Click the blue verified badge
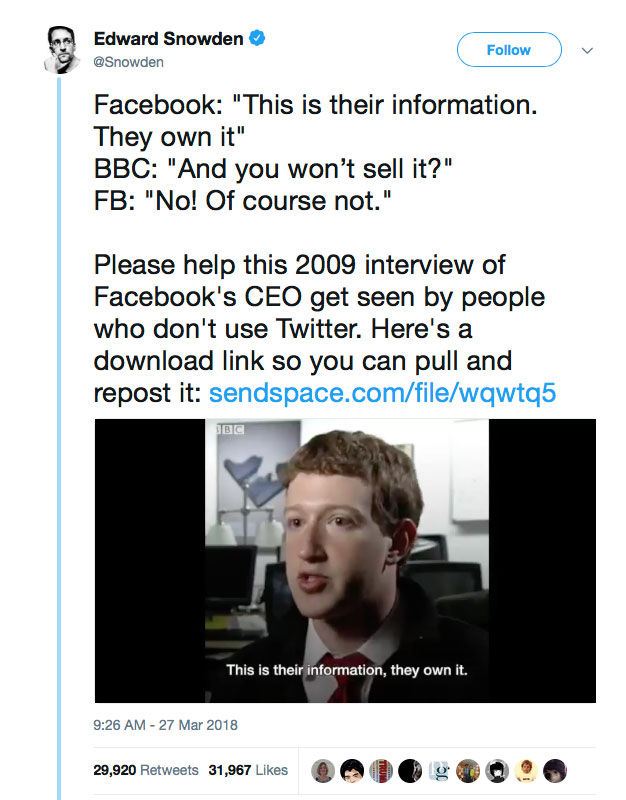 point(257,40)
